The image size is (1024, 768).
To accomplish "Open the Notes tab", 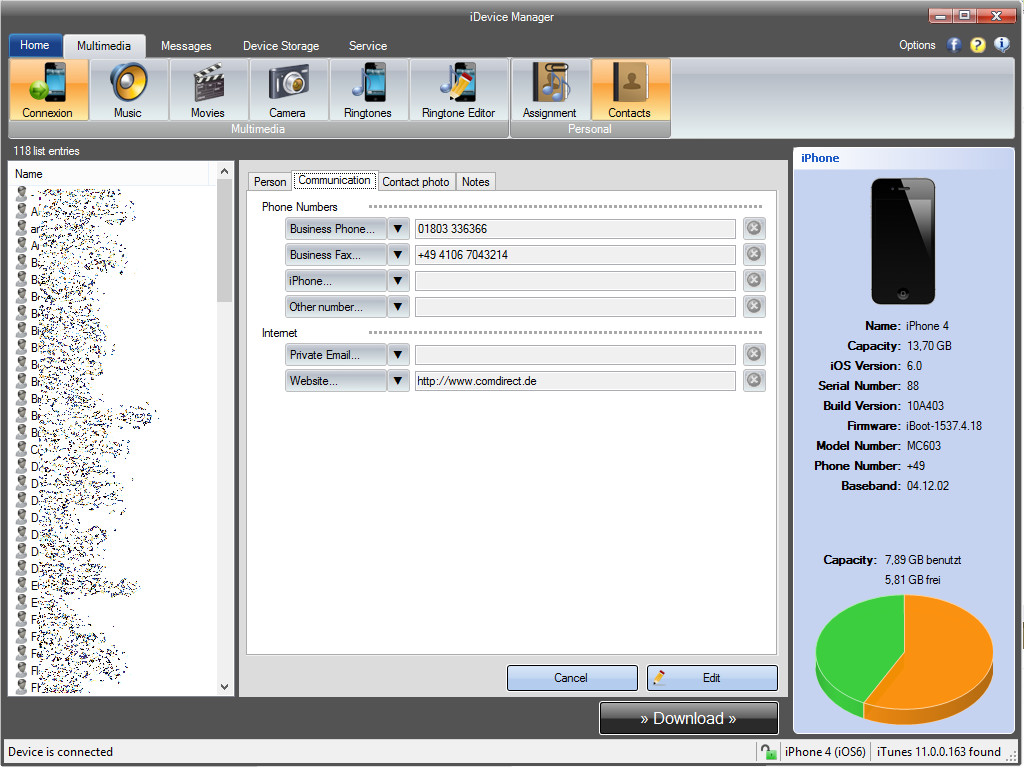I will pos(475,182).
